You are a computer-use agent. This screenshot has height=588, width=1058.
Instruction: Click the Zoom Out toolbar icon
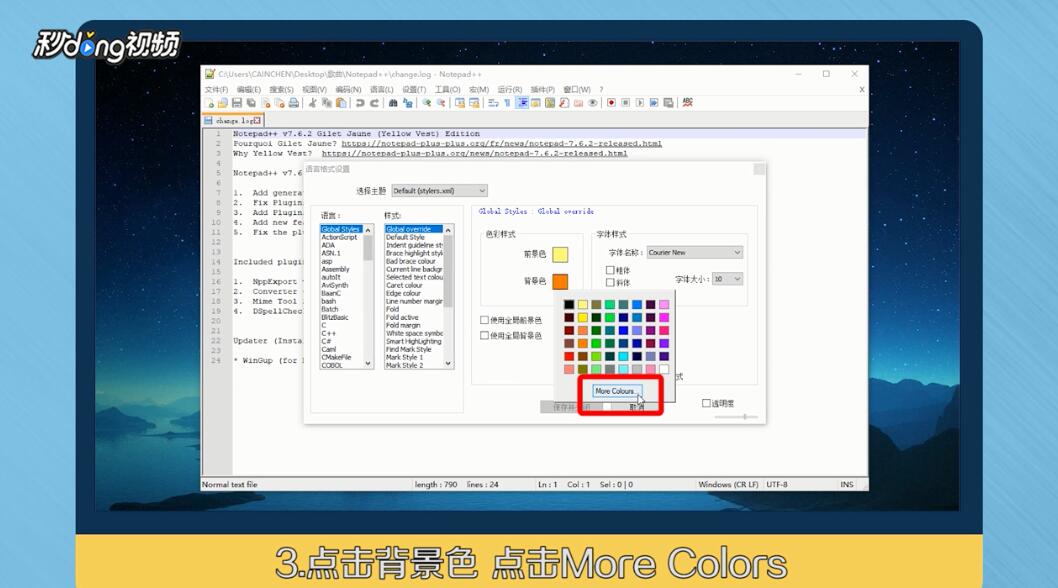pyautogui.click(x=441, y=103)
